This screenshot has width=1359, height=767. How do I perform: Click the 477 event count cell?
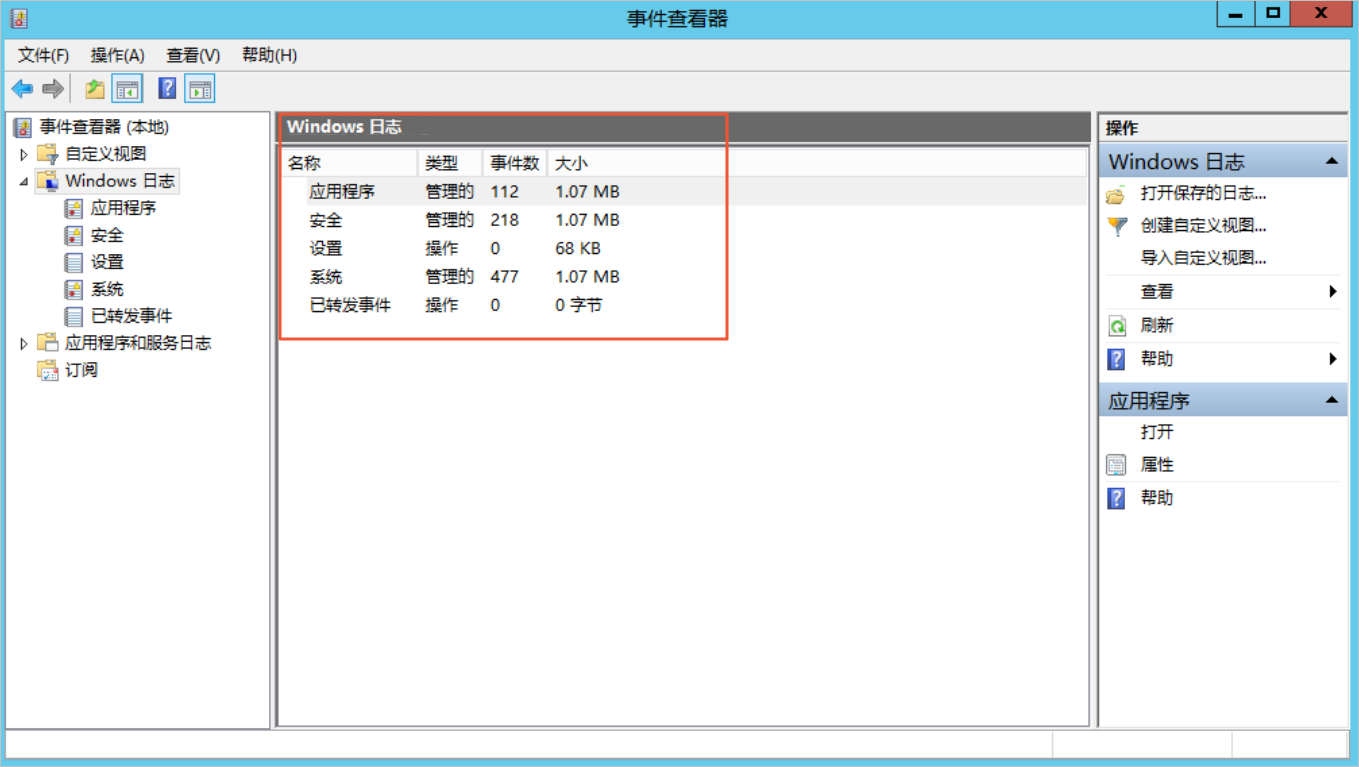[505, 277]
